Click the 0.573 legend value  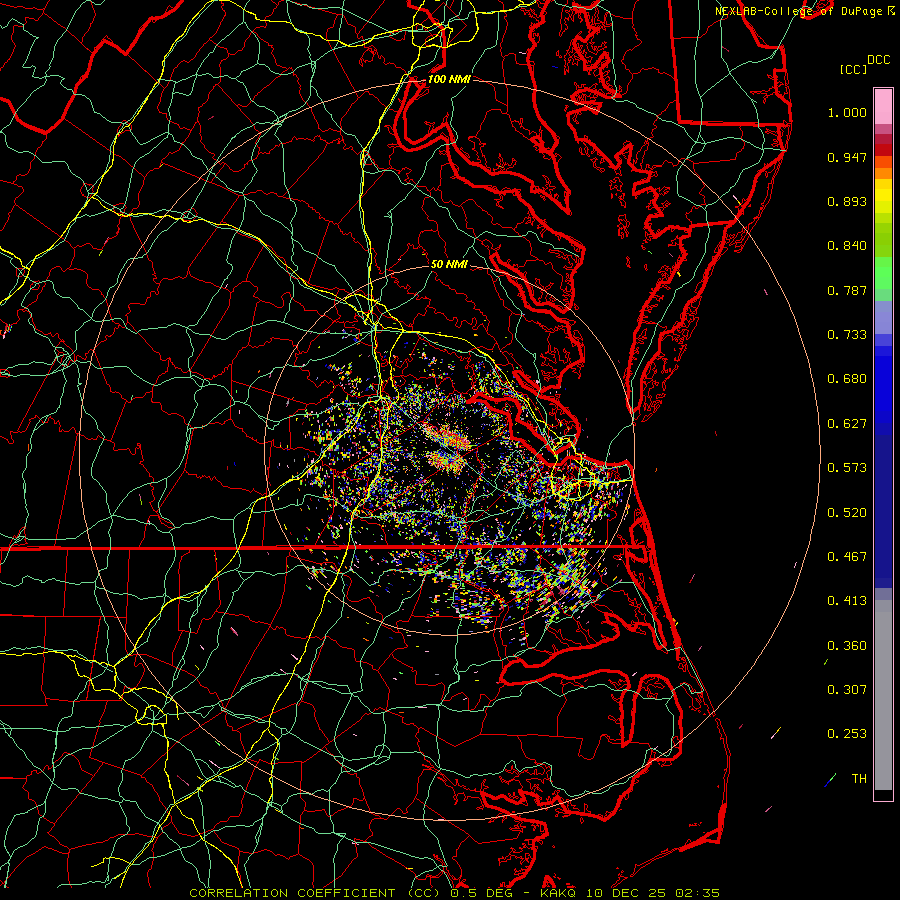click(x=847, y=468)
